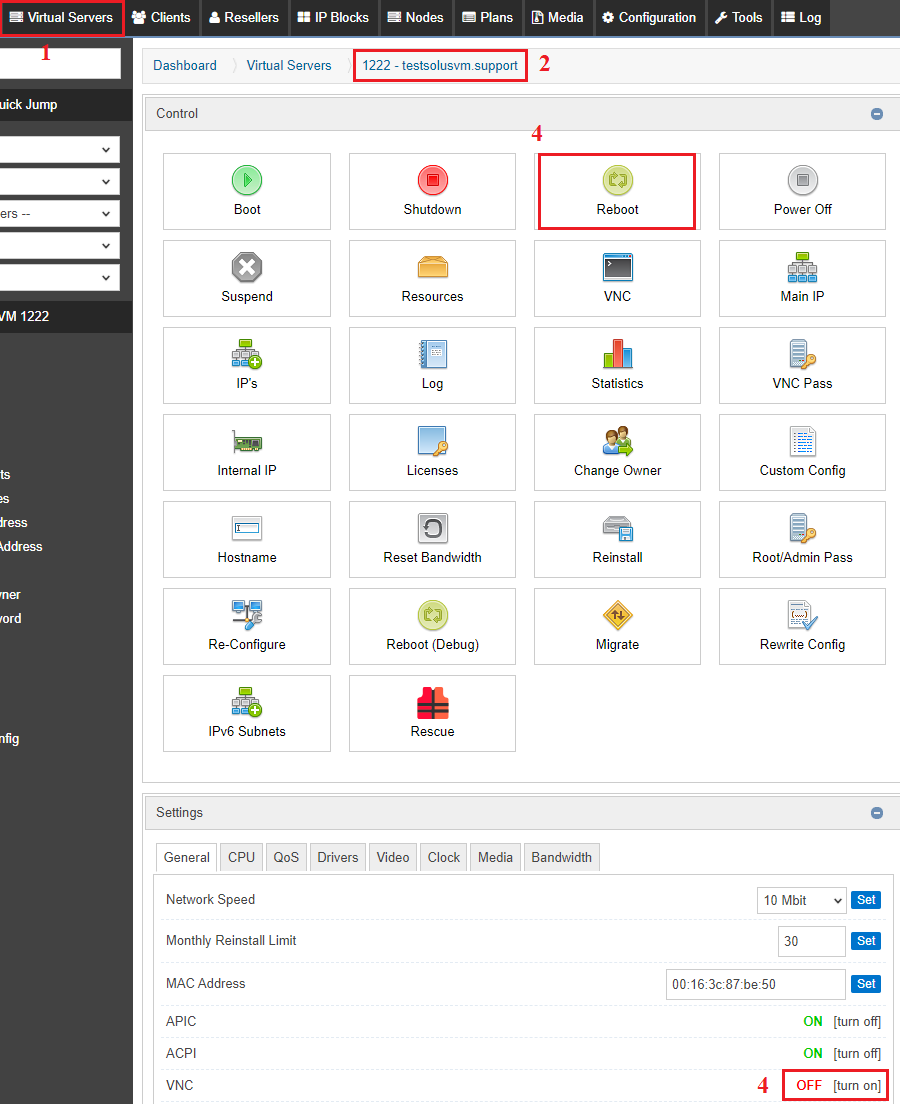This screenshot has width=900, height=1104.
Task: Click Set for Monthly Reinstall Limit
Action: click(866, 941)
